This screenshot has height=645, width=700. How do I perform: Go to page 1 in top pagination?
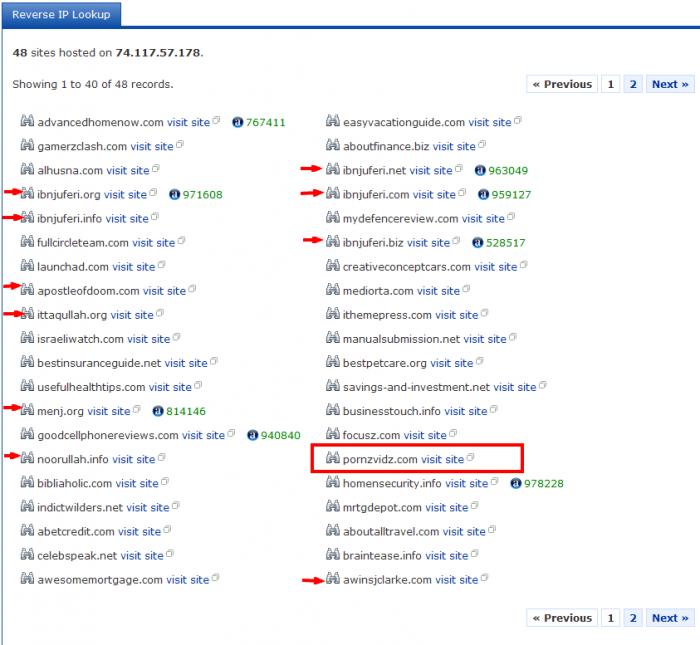(x=611, y=84)
